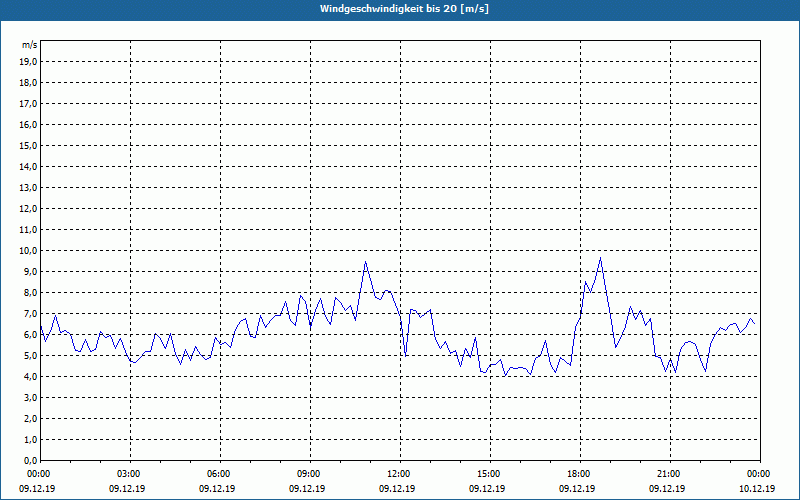The image size is (800, 500).
Task: Click the y-axis value '16,0'
Action: pos(28,124)
